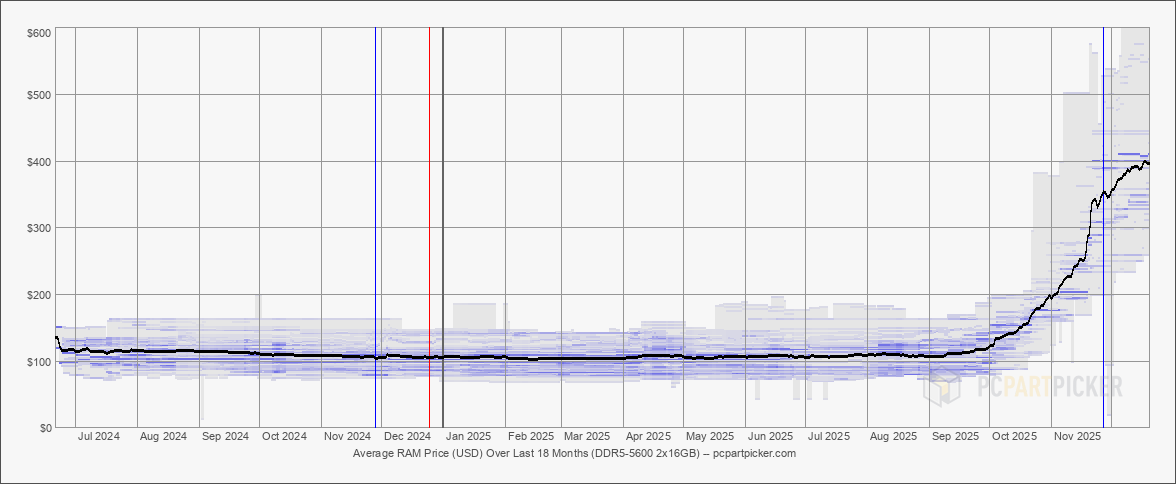Click the Nov 2024 axis label

(347, 437)
